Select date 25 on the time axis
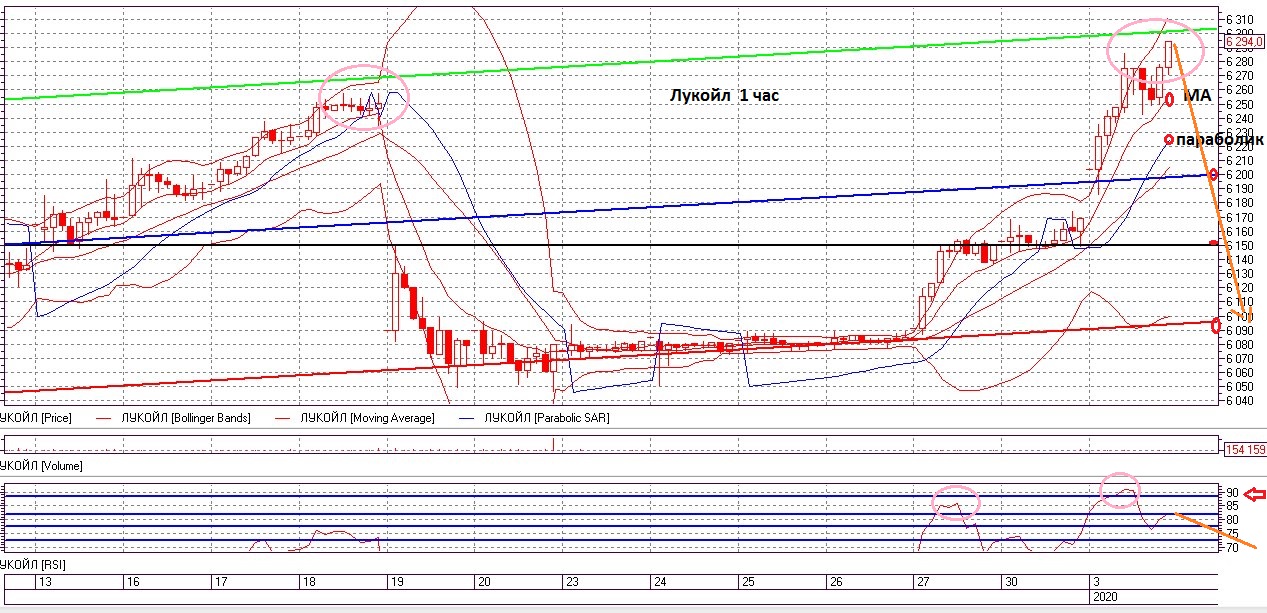Screen dimensions: 1267x613 (748, 581)
